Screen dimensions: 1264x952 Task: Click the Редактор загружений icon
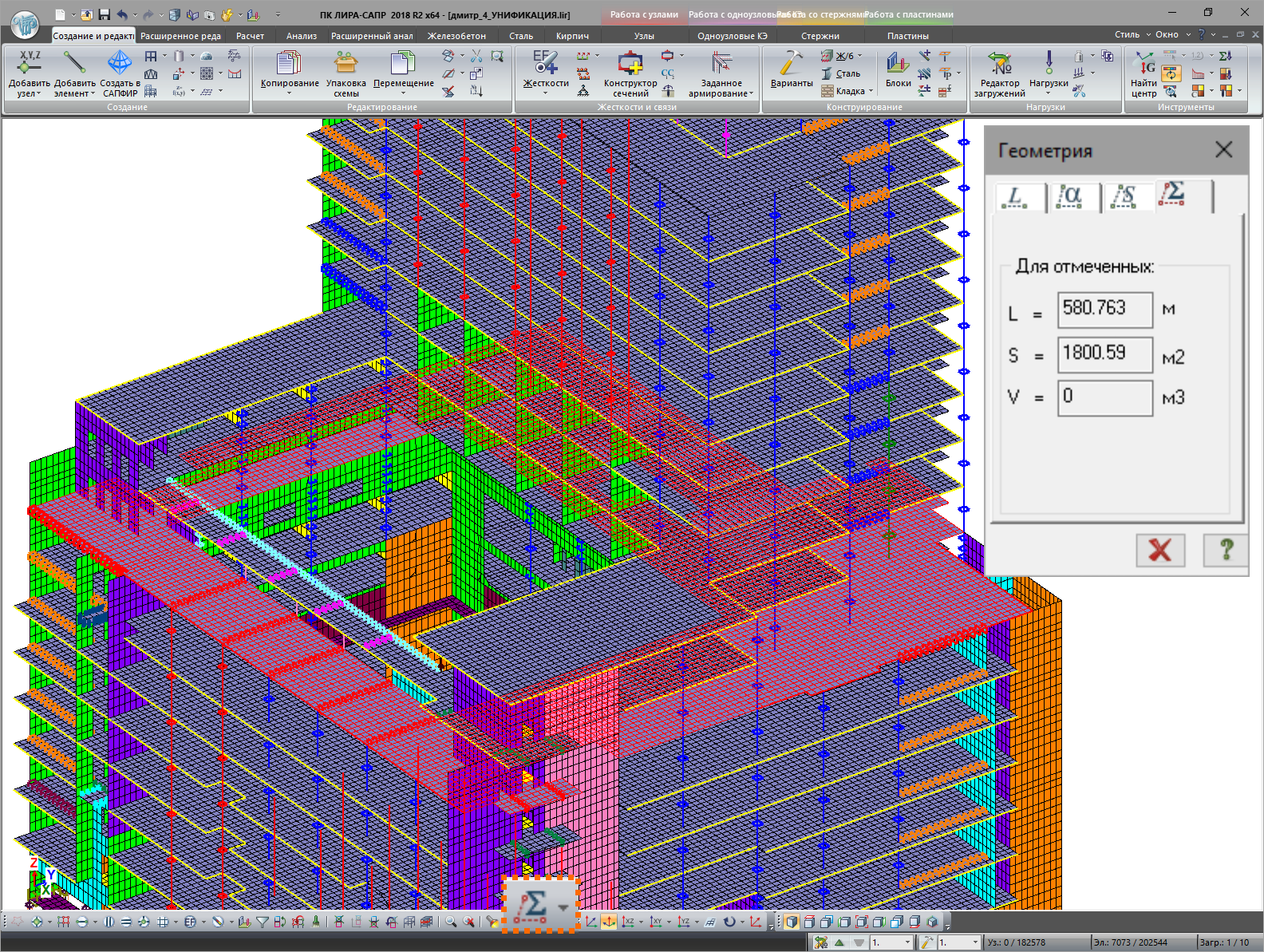[x=999, y=64]
